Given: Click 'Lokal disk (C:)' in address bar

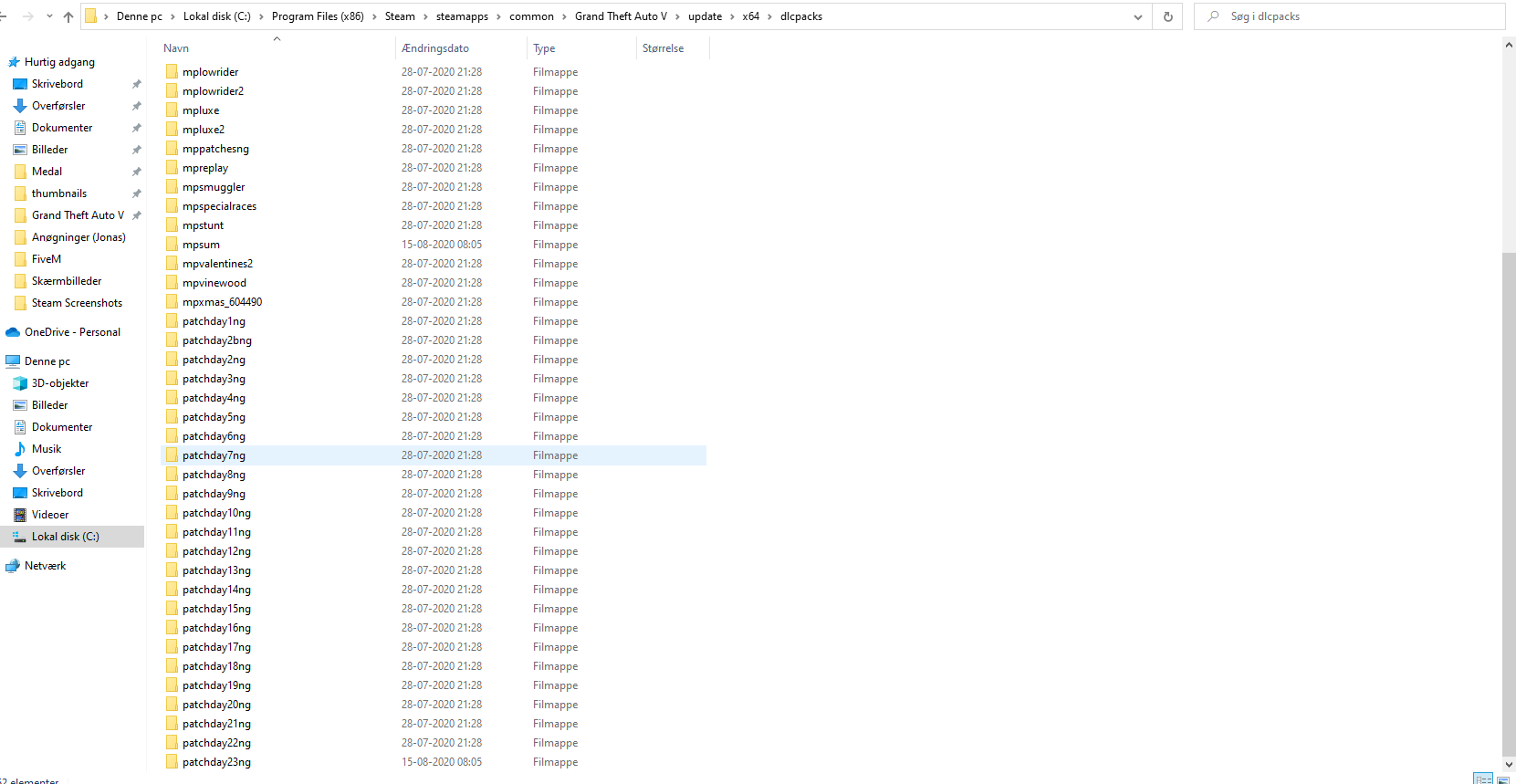Looking at the screenshot, I should [x=217, y=16].
